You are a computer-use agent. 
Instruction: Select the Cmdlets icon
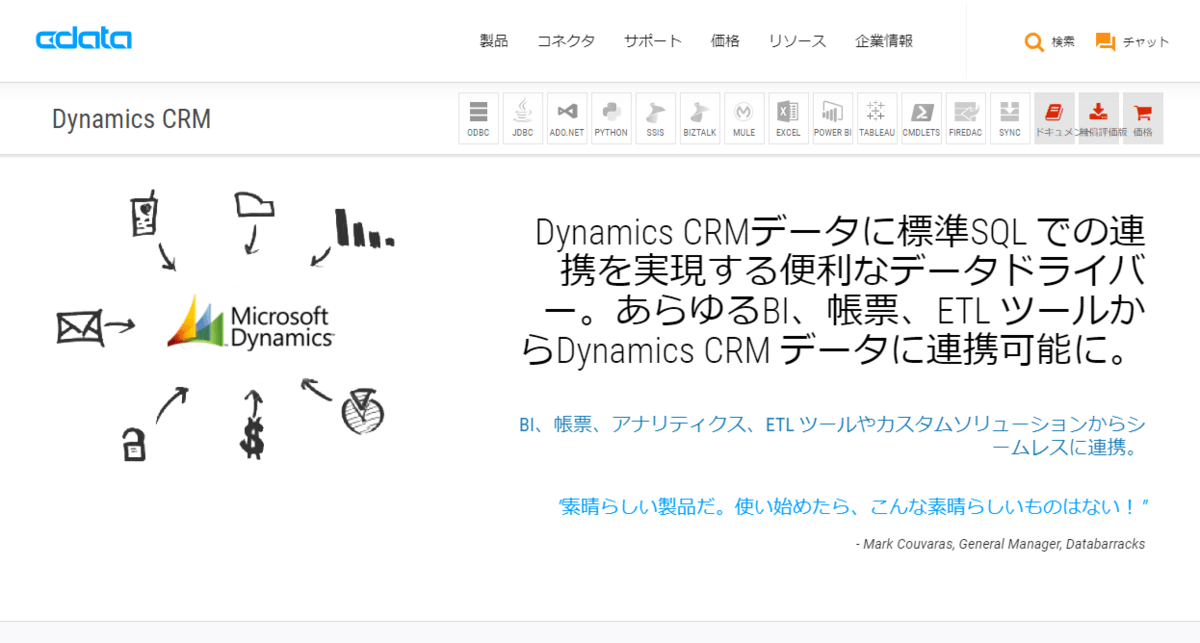point(921,118)
